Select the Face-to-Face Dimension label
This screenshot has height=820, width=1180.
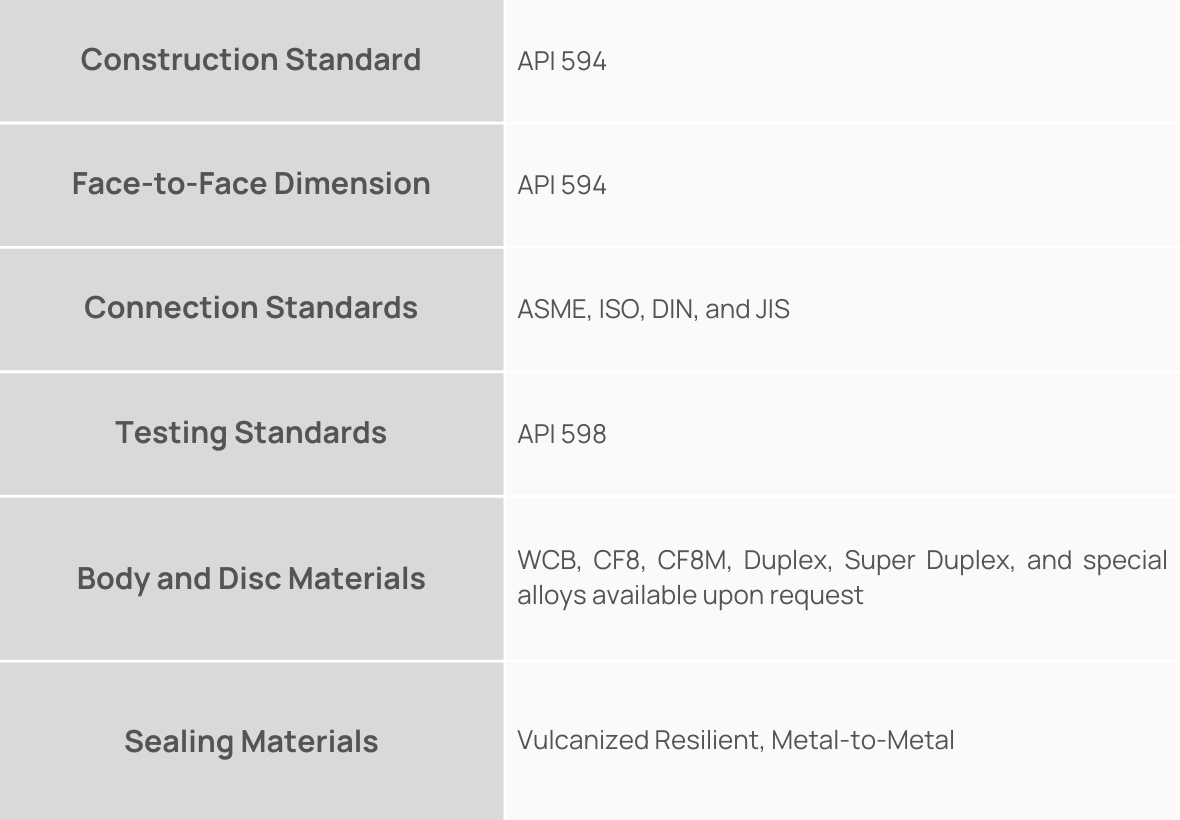coord(250,184)
